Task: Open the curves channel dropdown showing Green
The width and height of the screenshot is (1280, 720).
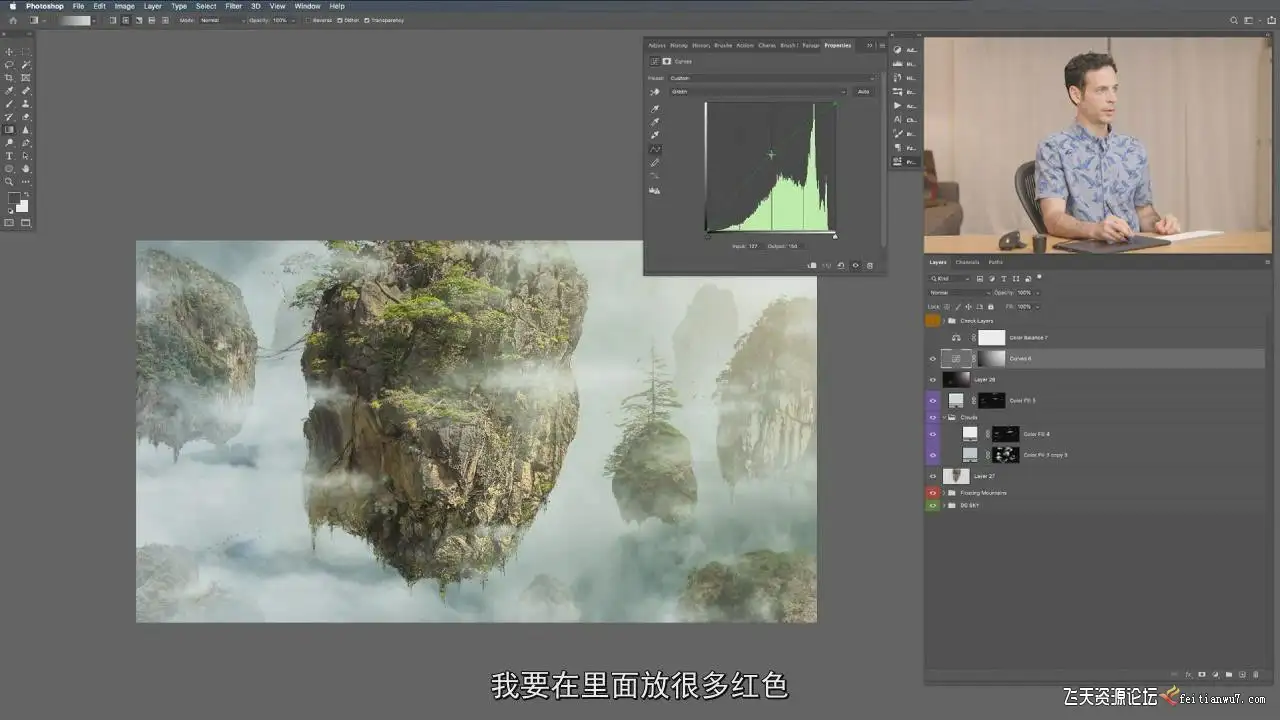Action: click(x=758, y=92)
